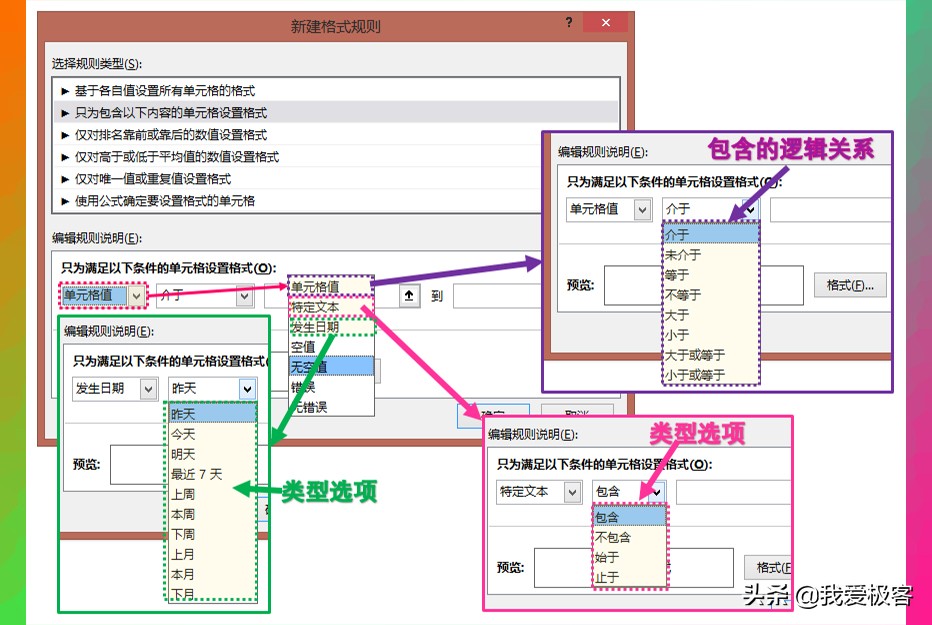Pick 等于 from the operator list
The image size is (932, 625).
pyautogui.click(x=711, y=275)
